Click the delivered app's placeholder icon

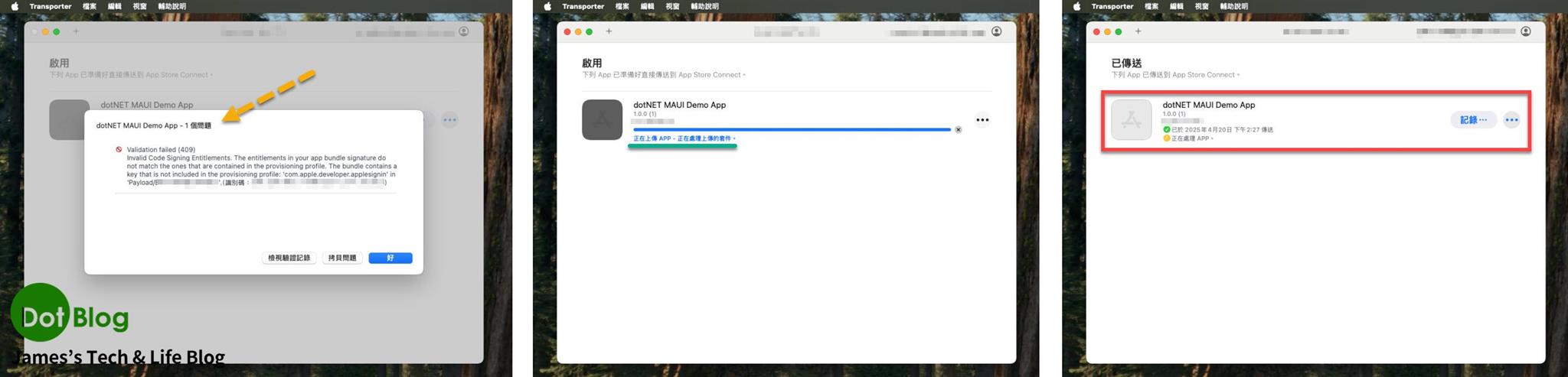coord(1131,120)
